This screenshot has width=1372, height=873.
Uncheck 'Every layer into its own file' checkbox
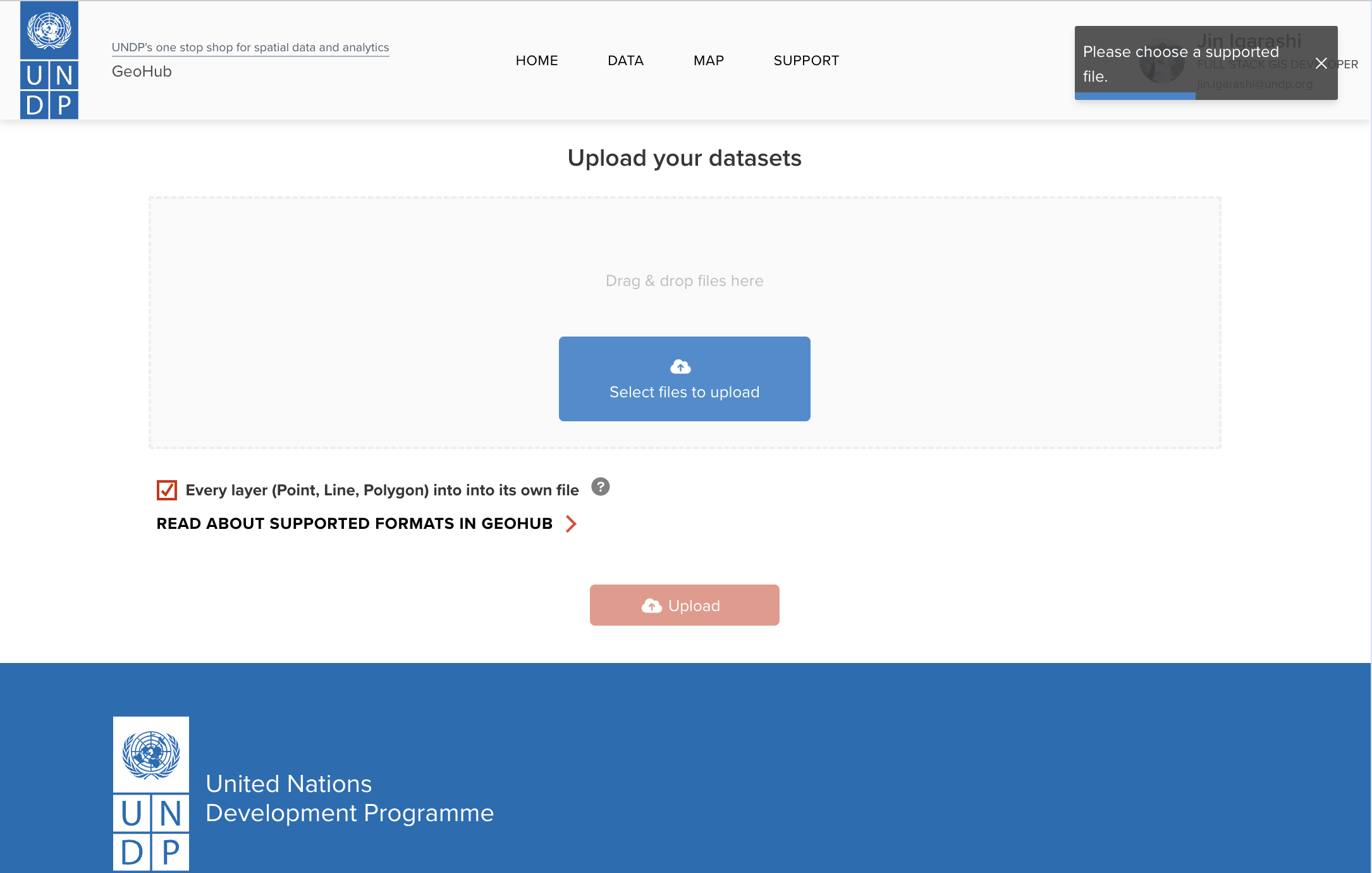coord(167,490)
